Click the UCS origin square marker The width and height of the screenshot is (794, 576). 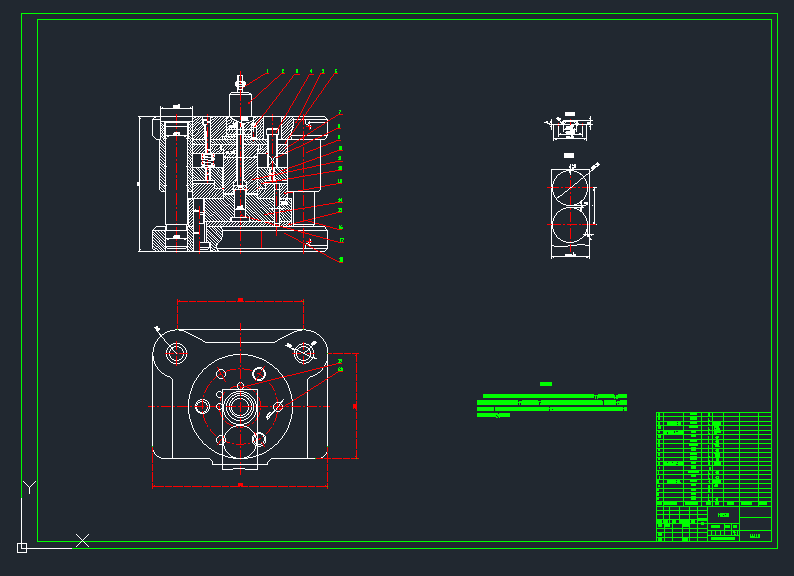click(x=22, y=548)
